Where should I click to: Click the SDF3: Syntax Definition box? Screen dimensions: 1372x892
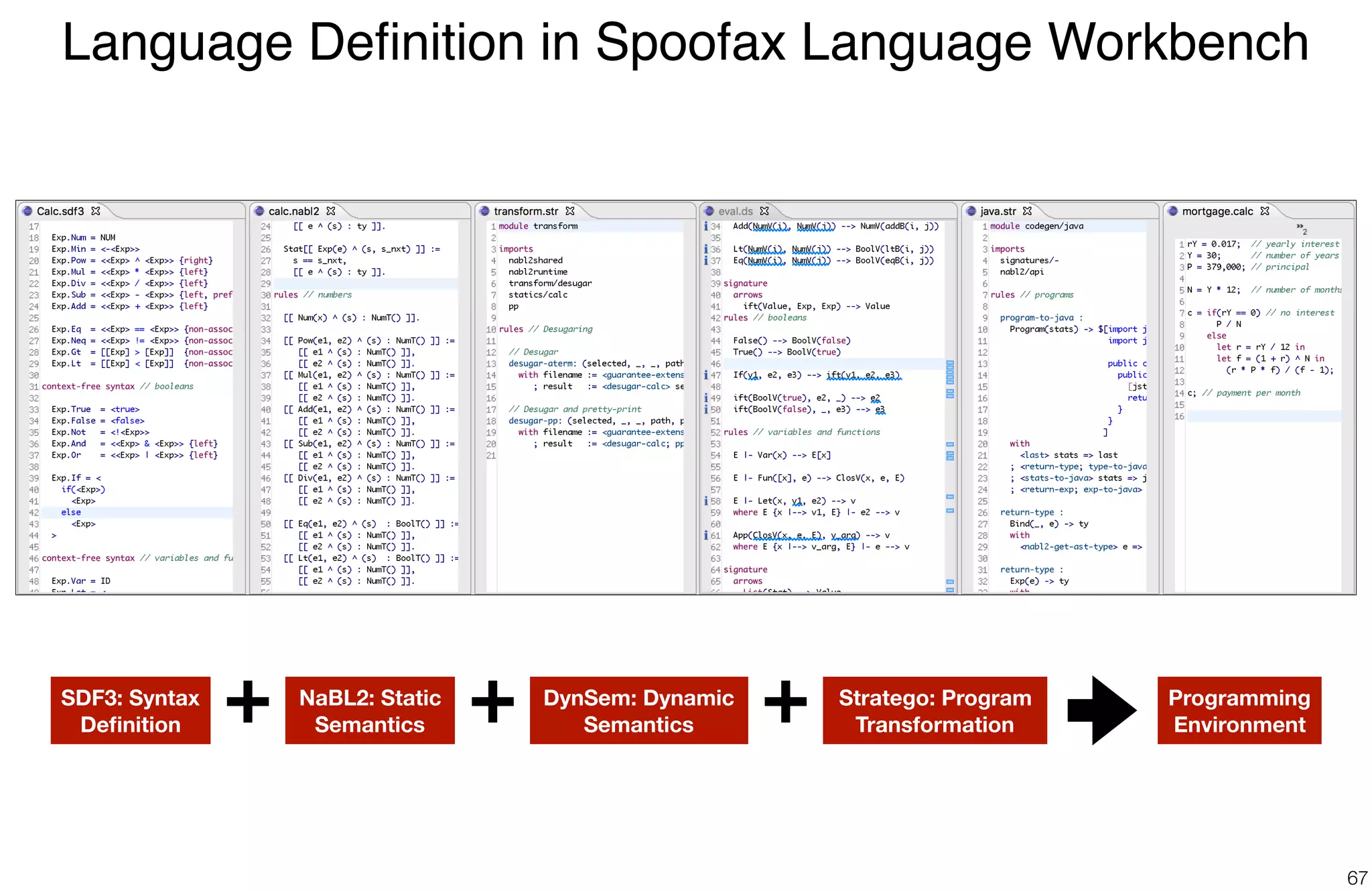[x=131, y=710]
